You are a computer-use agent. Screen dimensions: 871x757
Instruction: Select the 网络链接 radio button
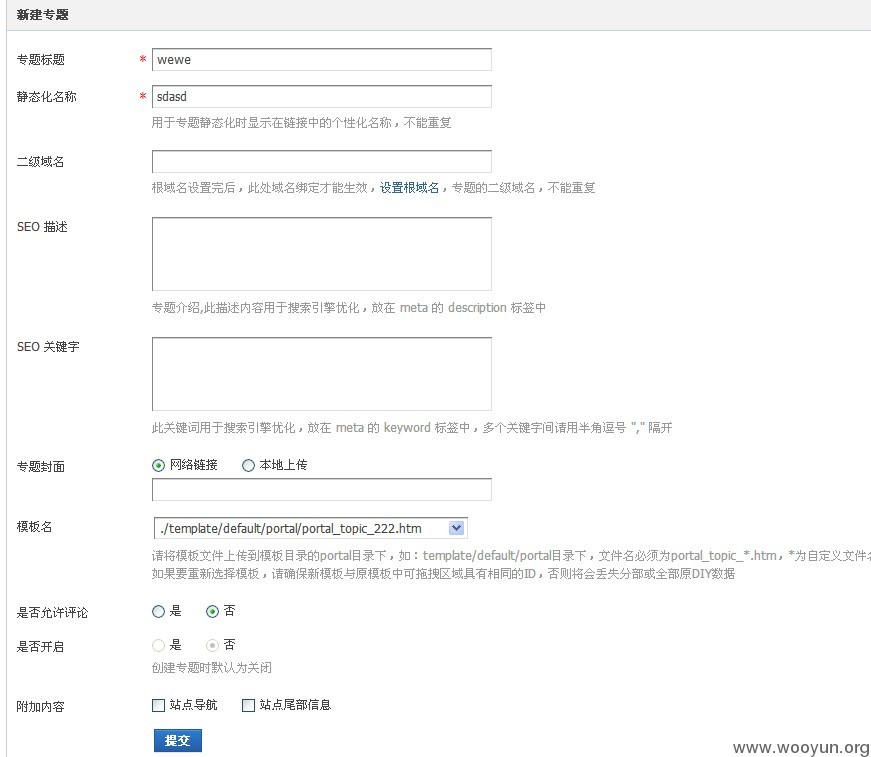tap(158, 465)
